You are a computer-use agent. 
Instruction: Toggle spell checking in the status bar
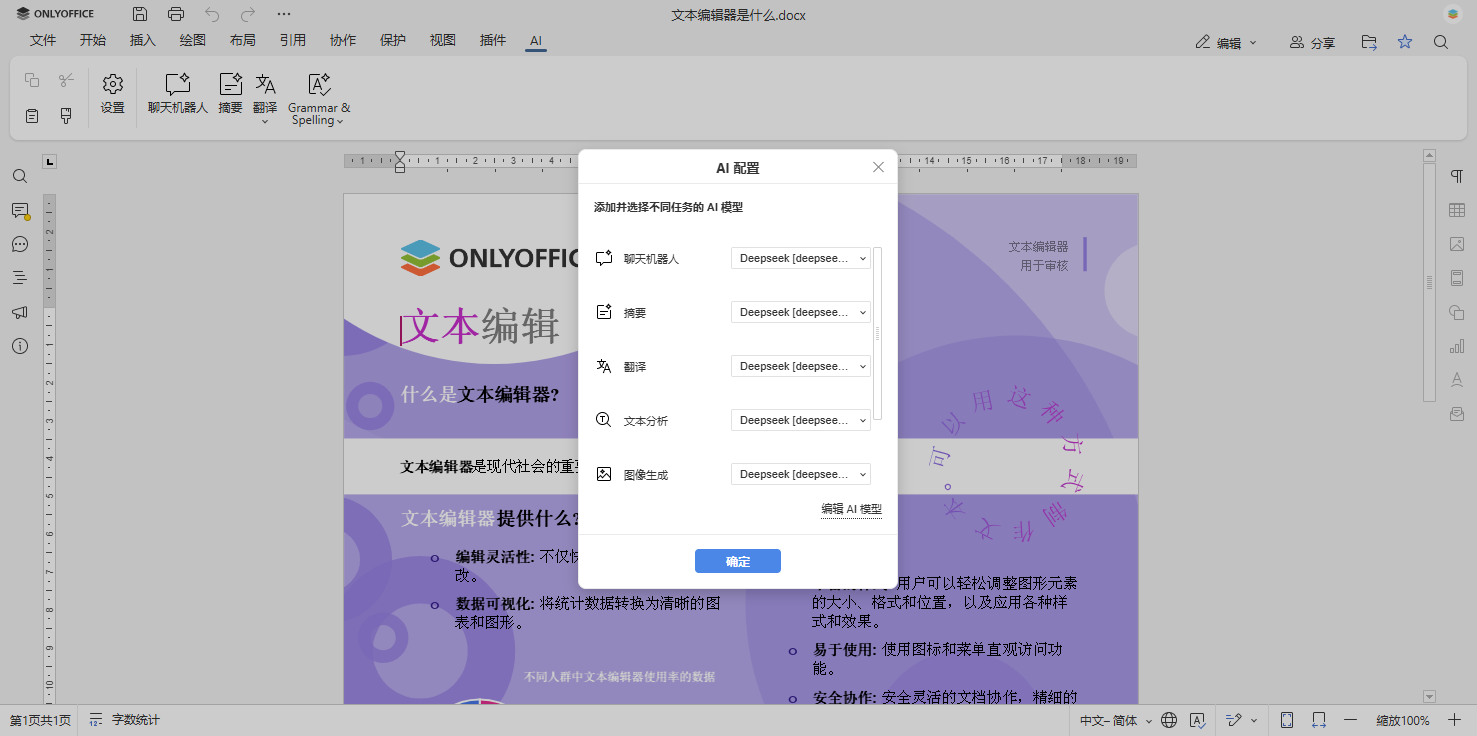[1199, 720]
